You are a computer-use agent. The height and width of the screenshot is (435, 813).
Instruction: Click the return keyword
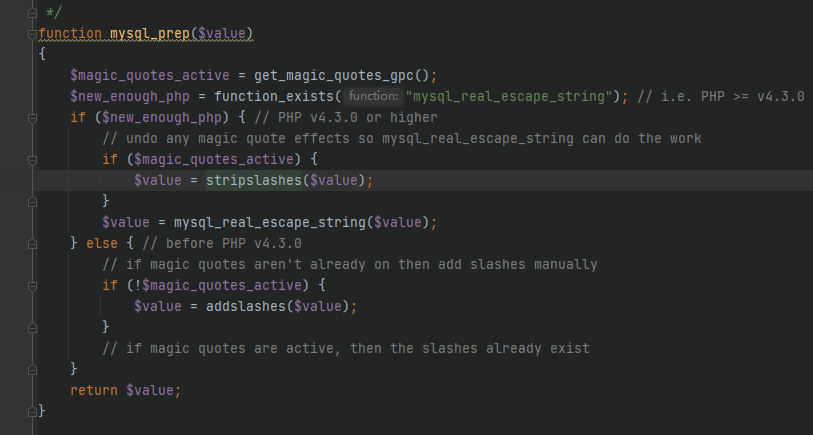point(94,390)
